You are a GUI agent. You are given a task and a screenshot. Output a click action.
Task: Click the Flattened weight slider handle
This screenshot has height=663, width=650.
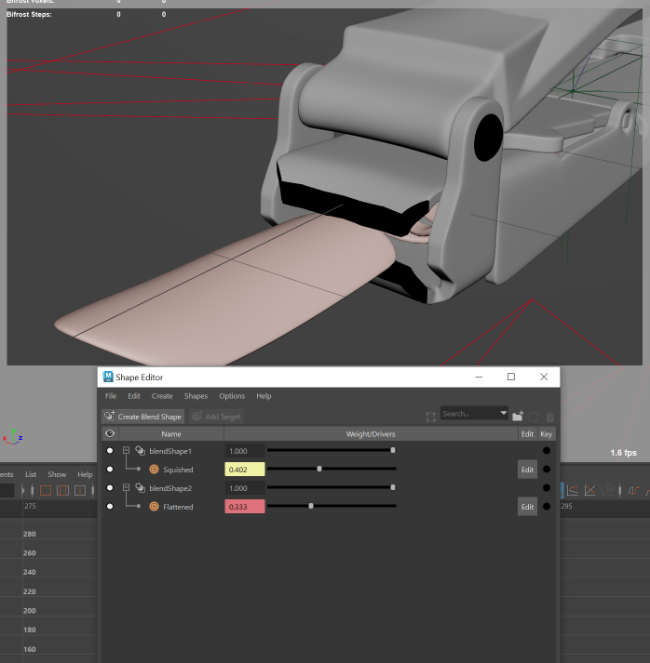coord(311,506)
